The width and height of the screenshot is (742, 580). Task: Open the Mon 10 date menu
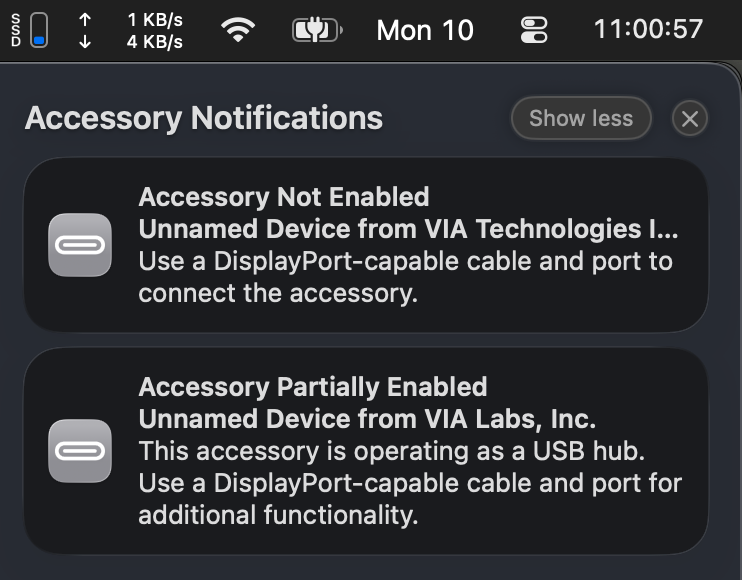point(425,30)
